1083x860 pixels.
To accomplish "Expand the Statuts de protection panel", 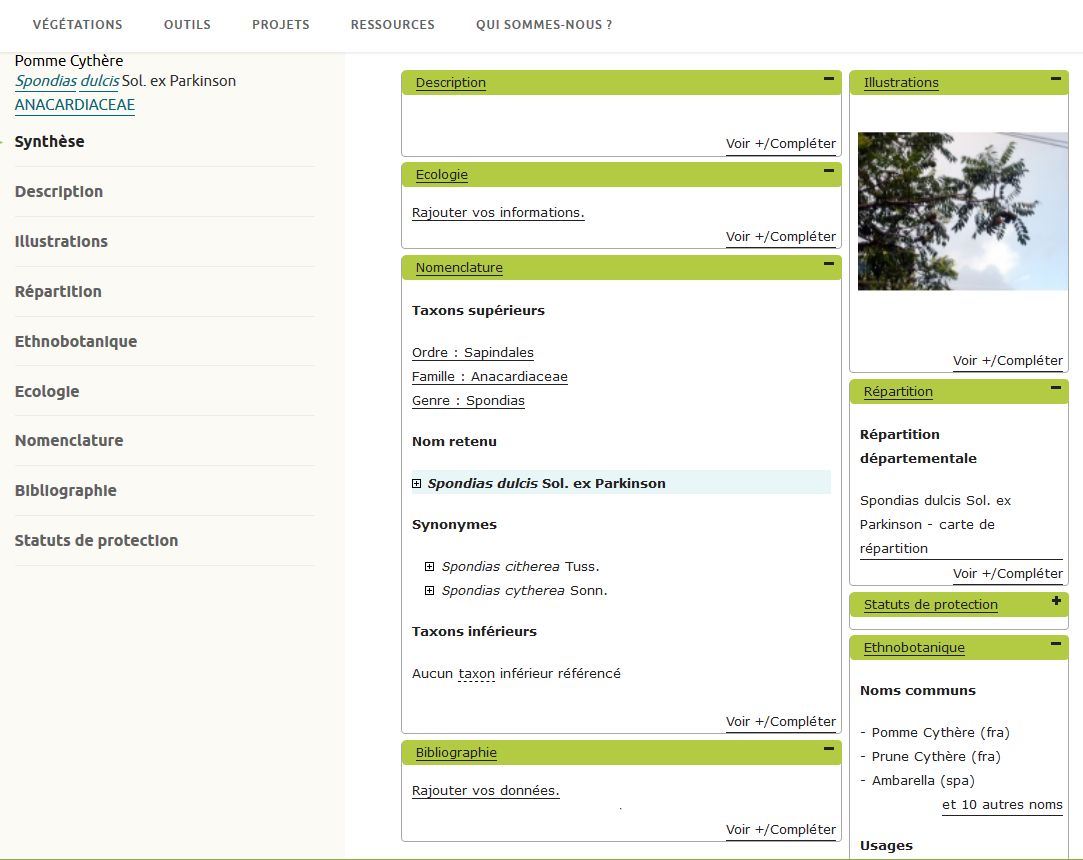I will pyautogui.click(x=1055, y=600).
